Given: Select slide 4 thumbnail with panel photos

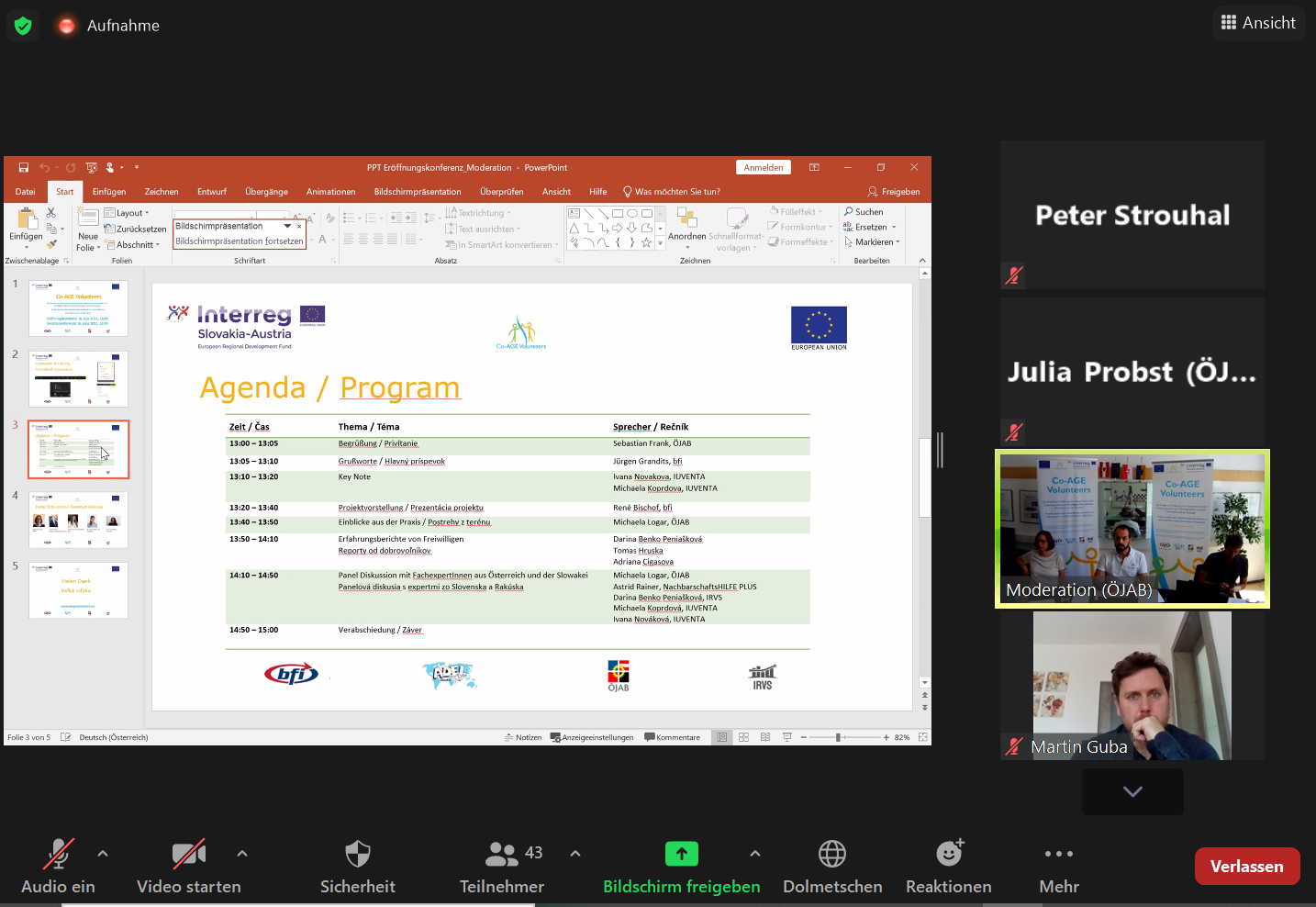Looking at the screenshot, I should (x=79, y=520).
